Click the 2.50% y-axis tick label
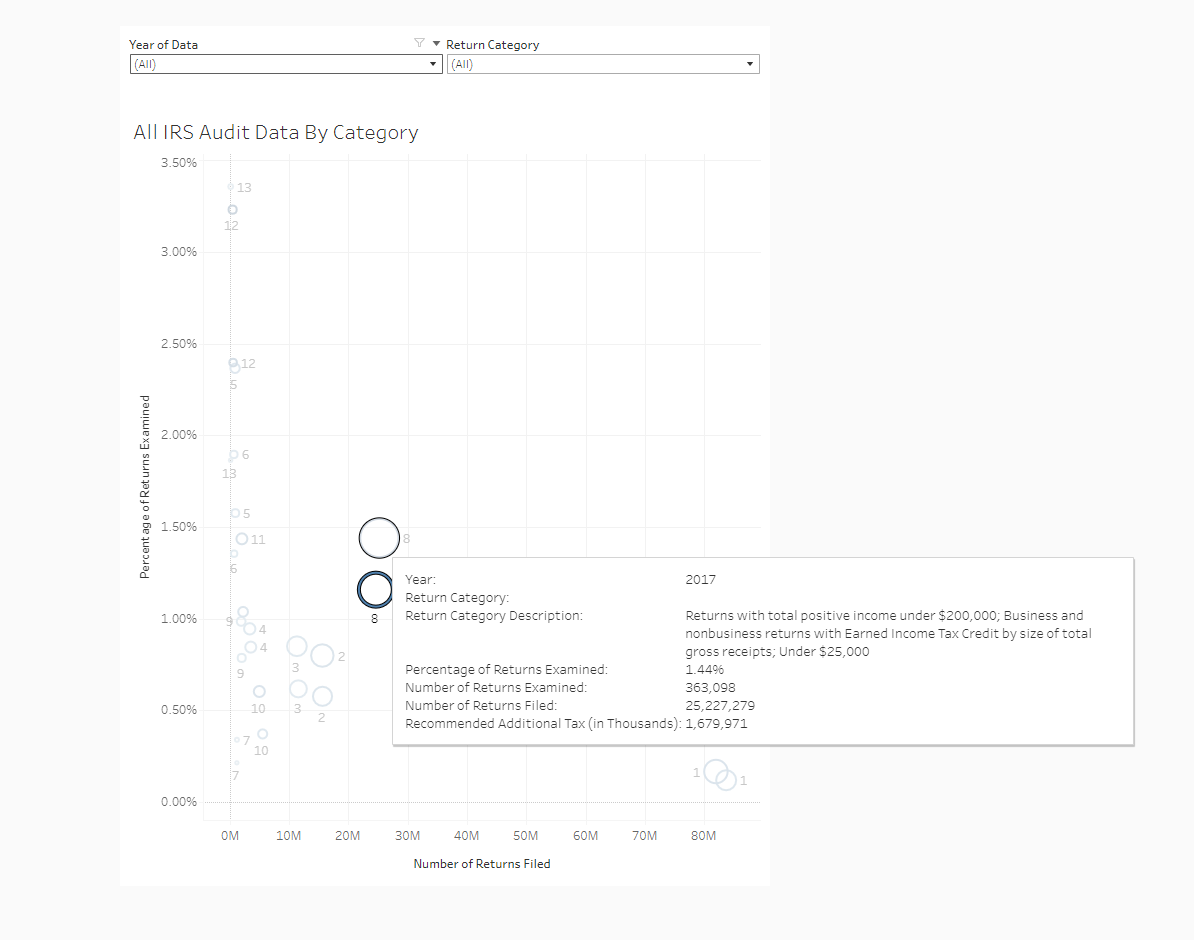 (179, 344)
